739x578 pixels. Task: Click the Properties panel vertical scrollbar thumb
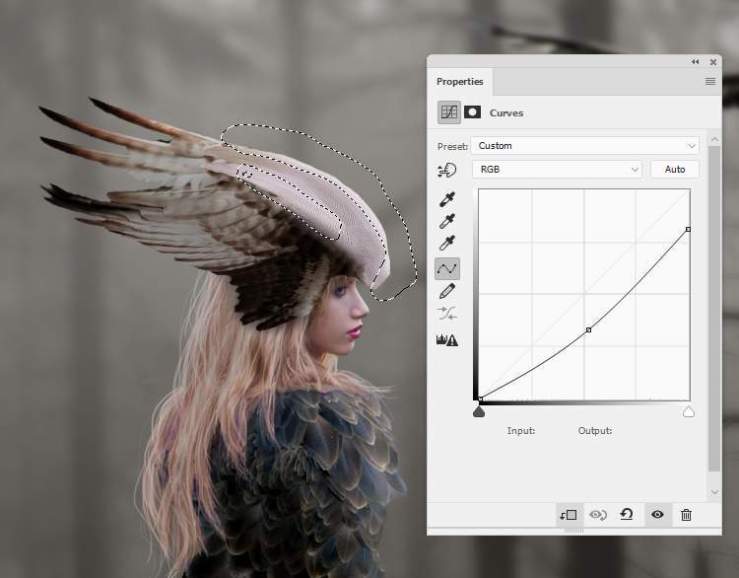point(714,309)
